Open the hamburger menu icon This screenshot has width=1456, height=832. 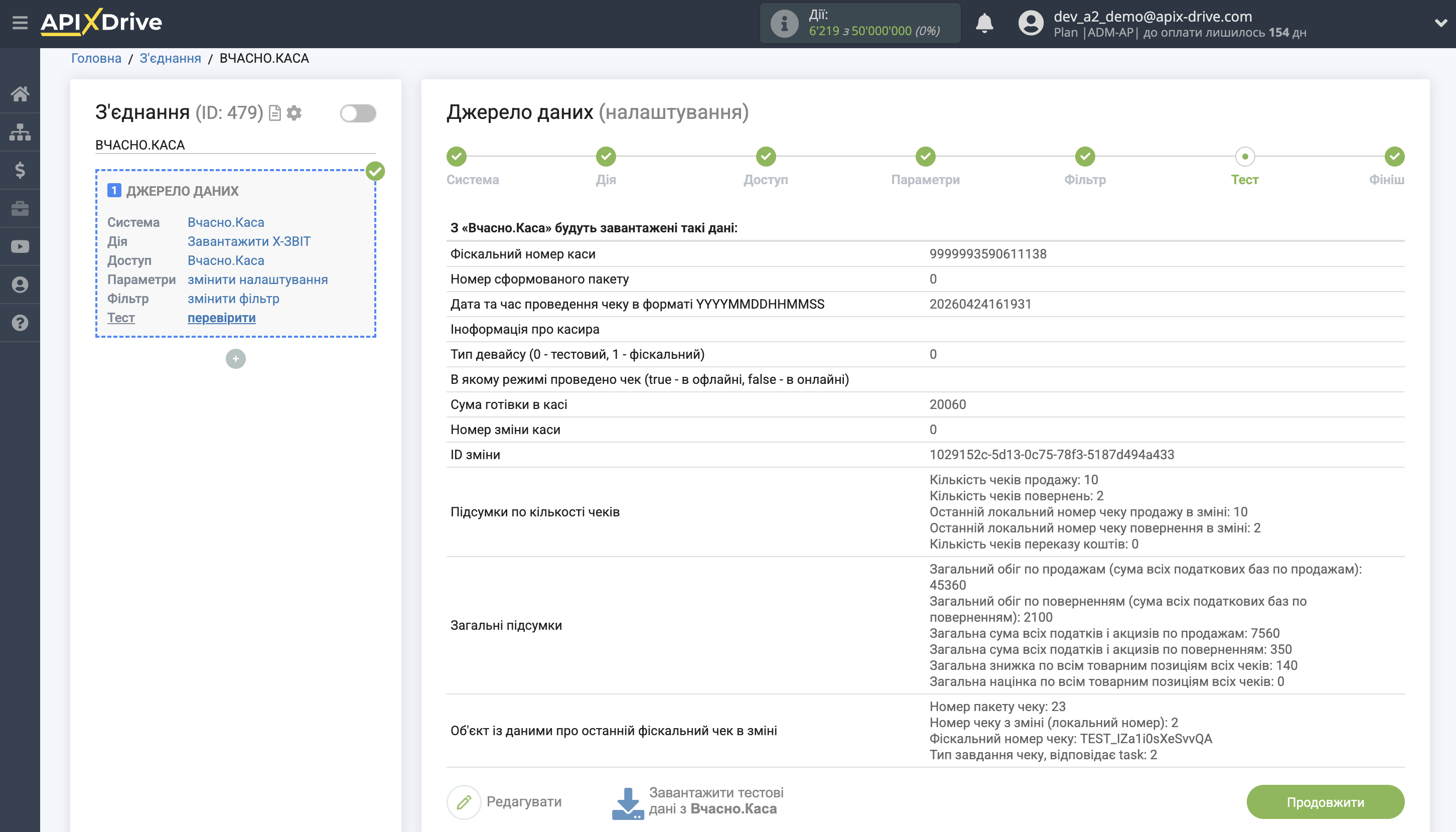coord(20,23)
